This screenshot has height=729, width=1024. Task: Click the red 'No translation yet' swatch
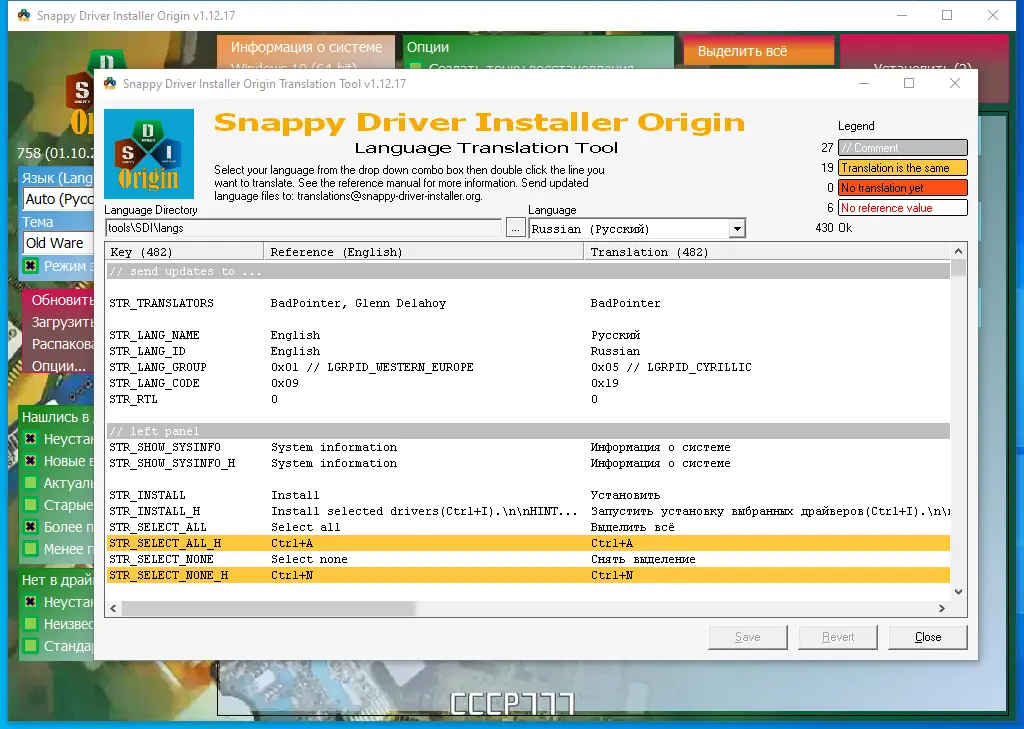tap(903, 188)
